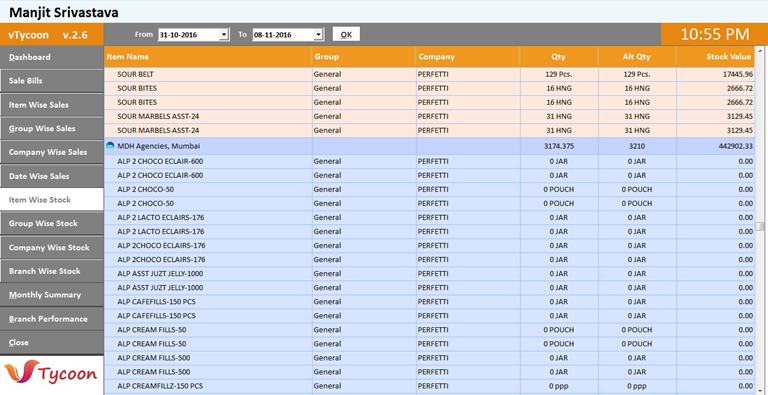The image size is (768, 395).
Task: Click the From date input field
Action: click(x=189, y=35)
